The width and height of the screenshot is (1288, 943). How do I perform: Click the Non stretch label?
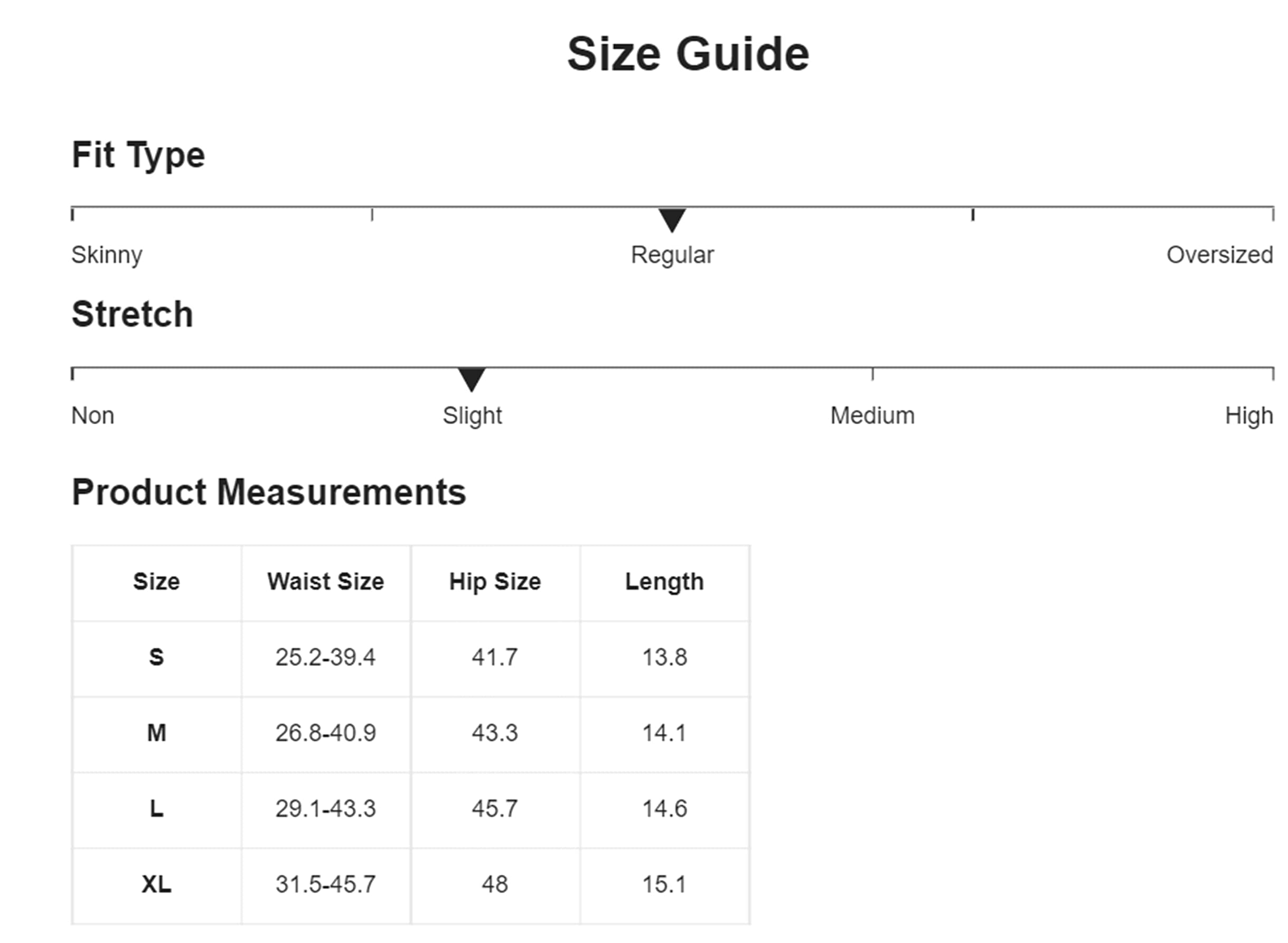click(92, 416)
